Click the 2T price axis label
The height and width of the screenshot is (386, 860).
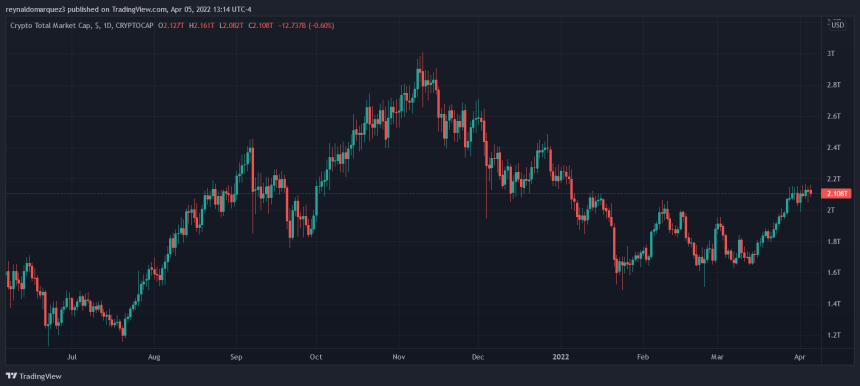(830, 210)
